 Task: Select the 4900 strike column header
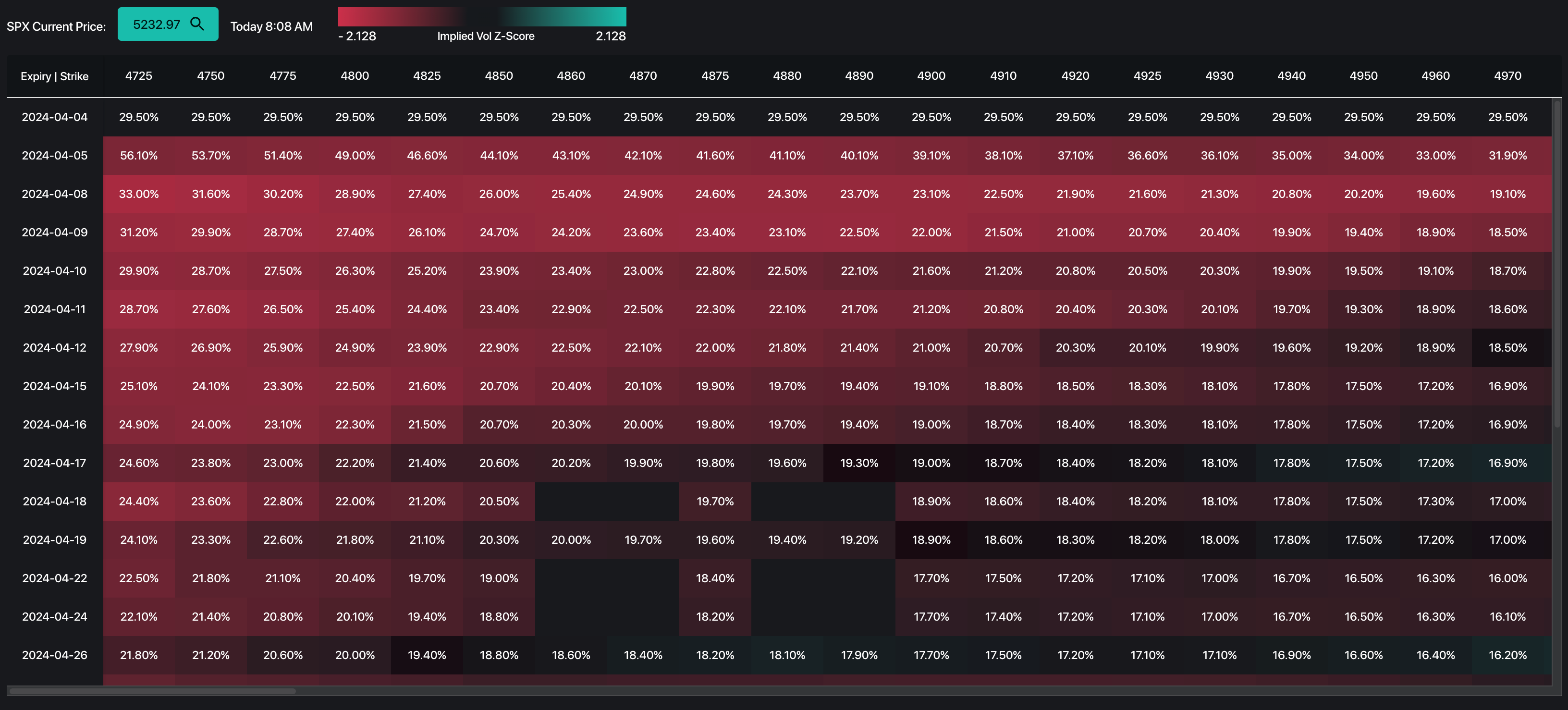tap(931, 76)
